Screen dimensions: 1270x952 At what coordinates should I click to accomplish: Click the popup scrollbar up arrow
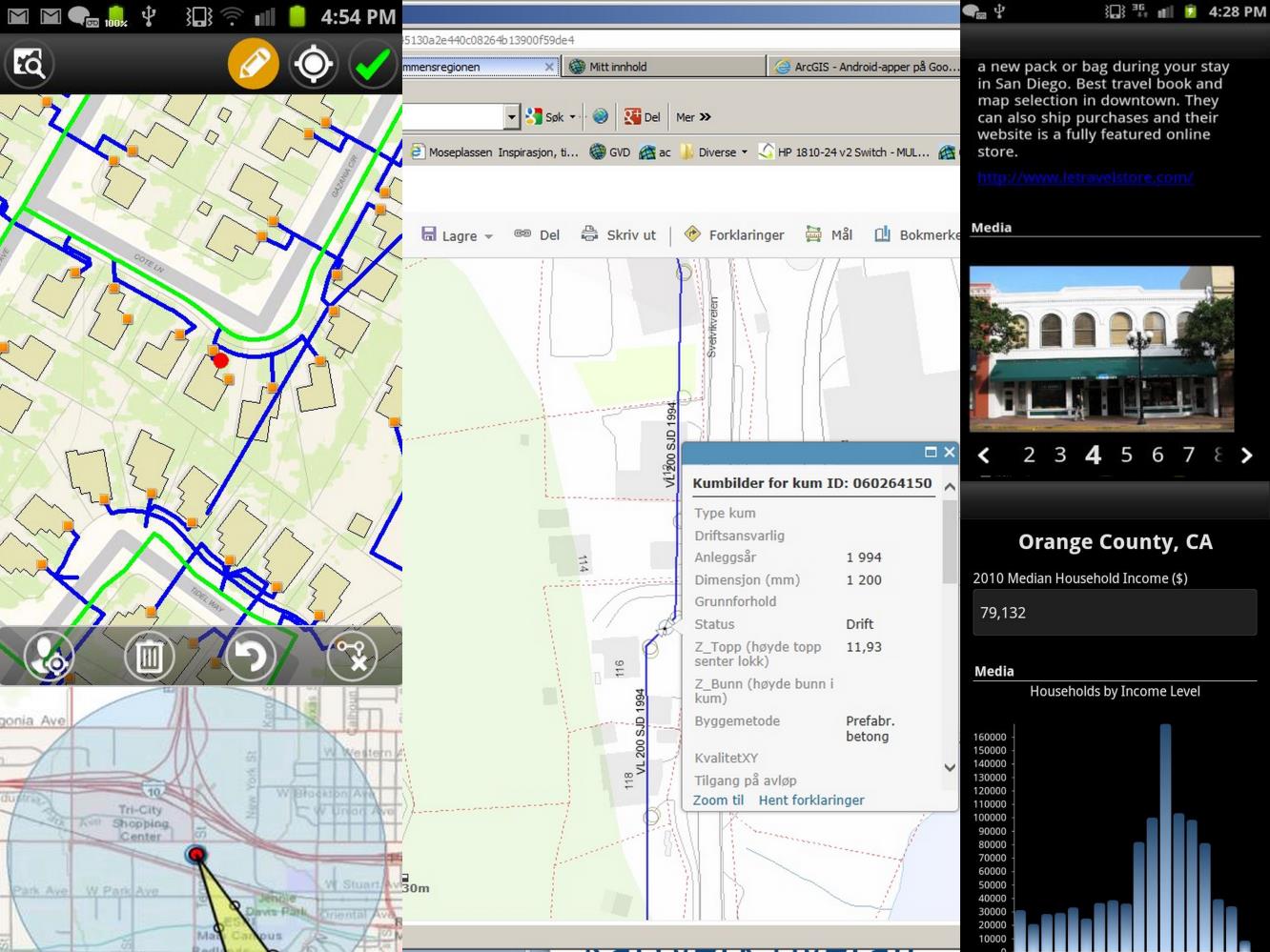tap(950, 487)
